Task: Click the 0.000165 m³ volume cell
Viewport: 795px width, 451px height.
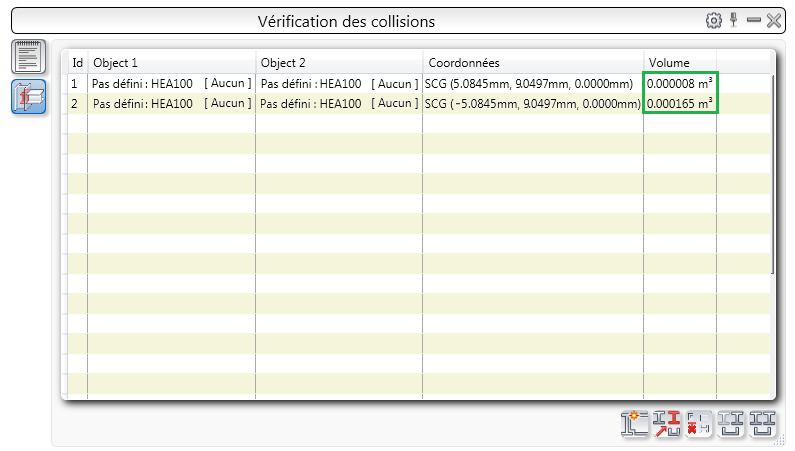Action: point(680,103)
